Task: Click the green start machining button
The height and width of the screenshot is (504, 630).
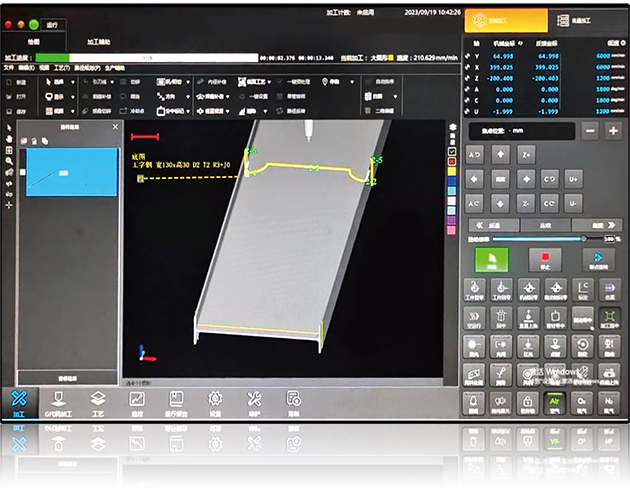Action: coord(490,260)
